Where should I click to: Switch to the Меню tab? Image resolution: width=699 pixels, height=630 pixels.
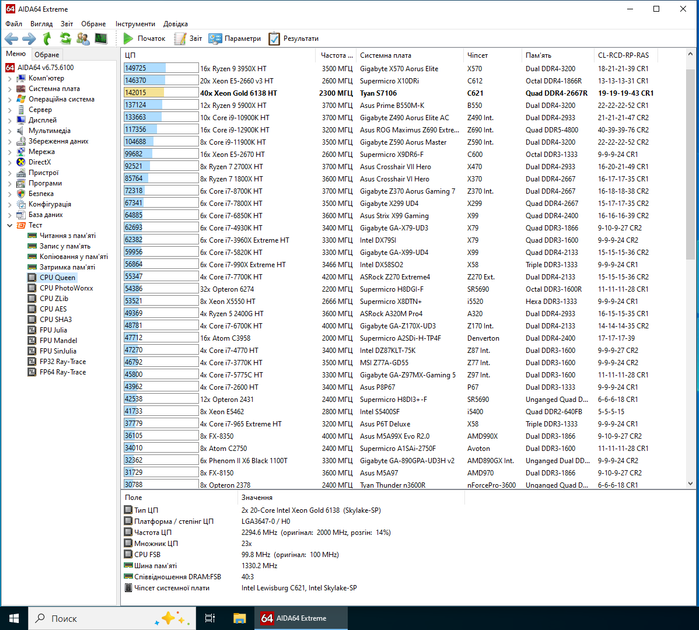(16, 54)
